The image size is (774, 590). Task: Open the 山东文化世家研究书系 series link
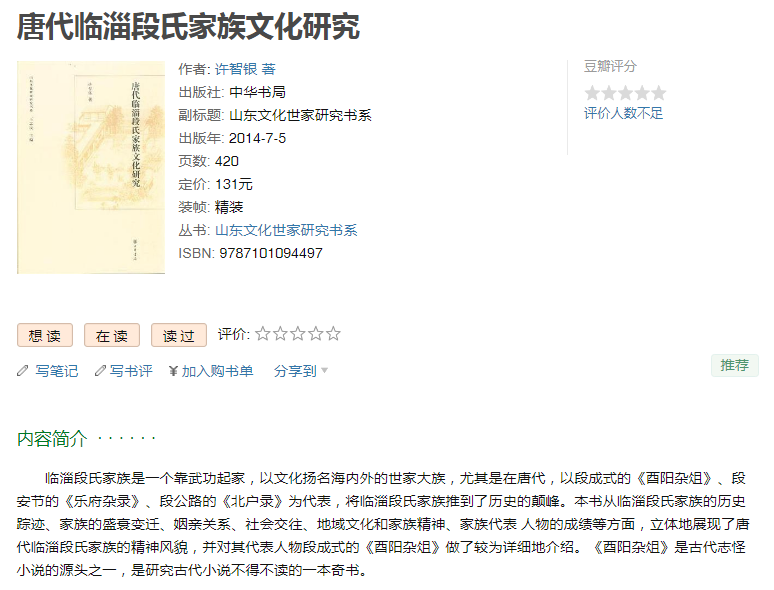pos(286,230)
